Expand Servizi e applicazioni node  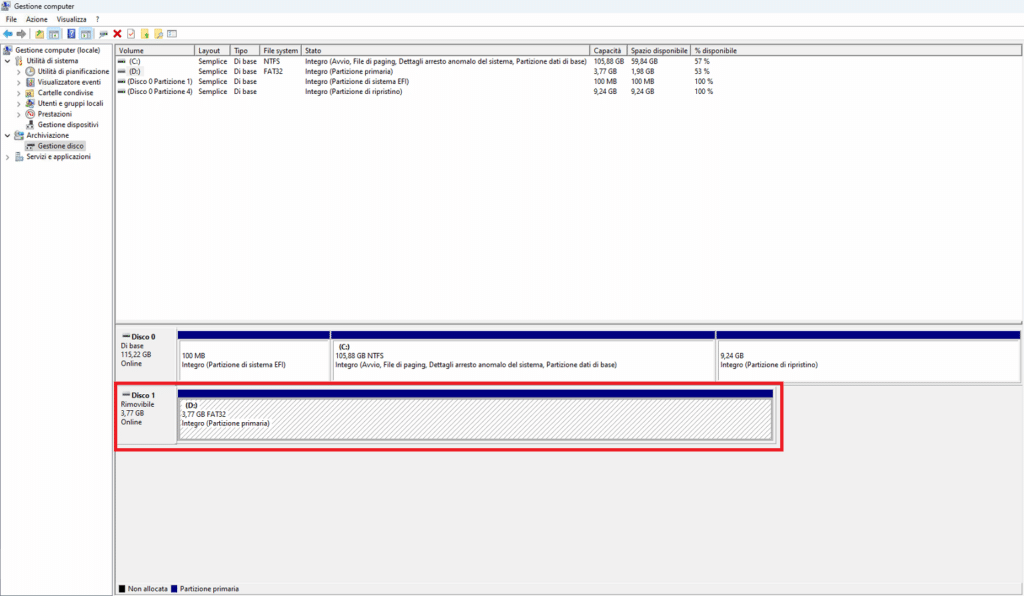(x=8, y=157)
